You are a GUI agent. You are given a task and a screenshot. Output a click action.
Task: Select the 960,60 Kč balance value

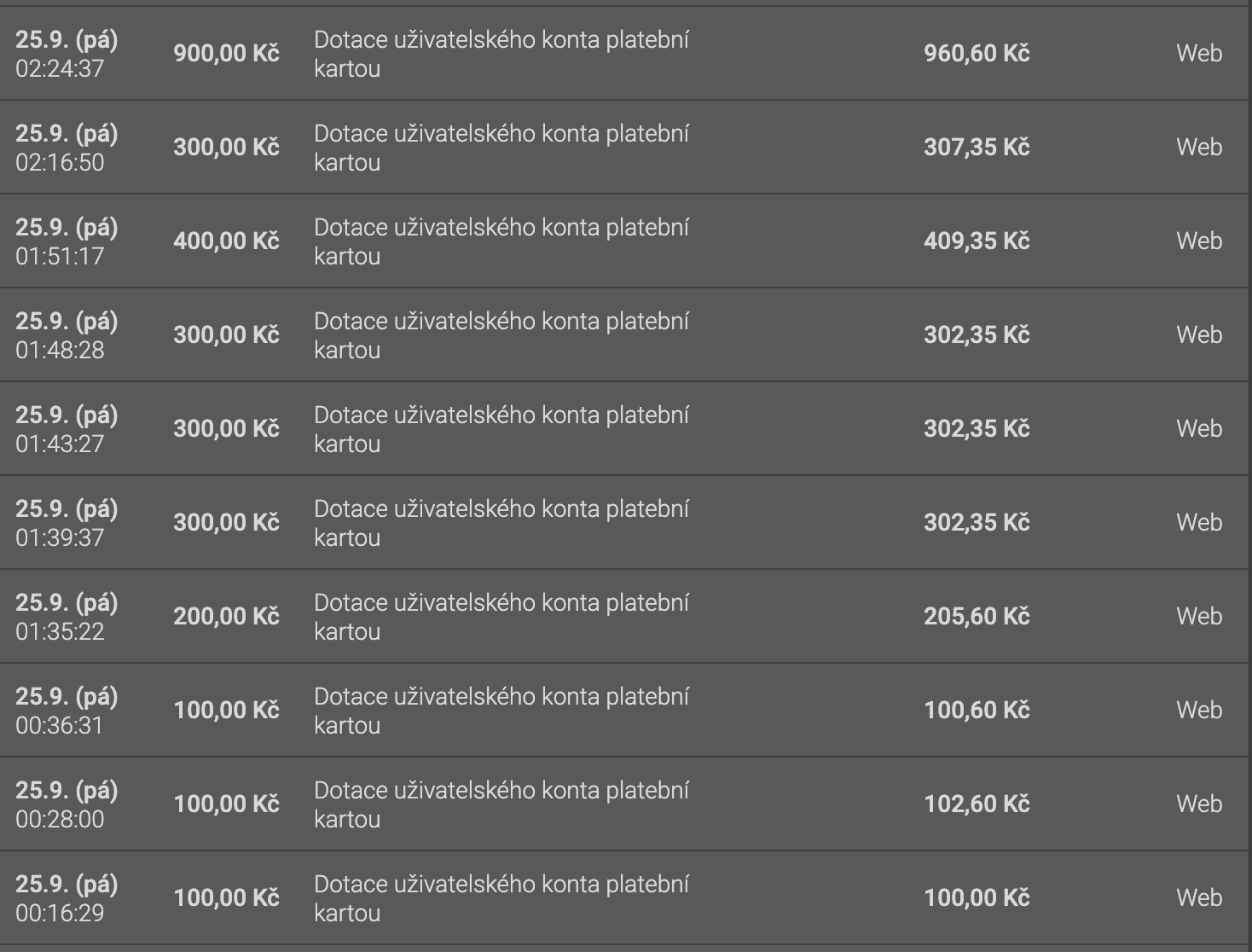click(x=977, y=54)
